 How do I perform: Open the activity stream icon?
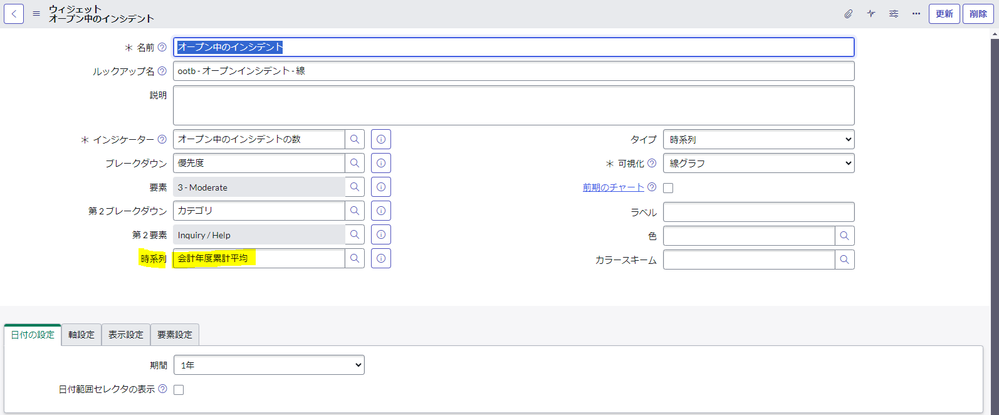(x=871, y=13)
